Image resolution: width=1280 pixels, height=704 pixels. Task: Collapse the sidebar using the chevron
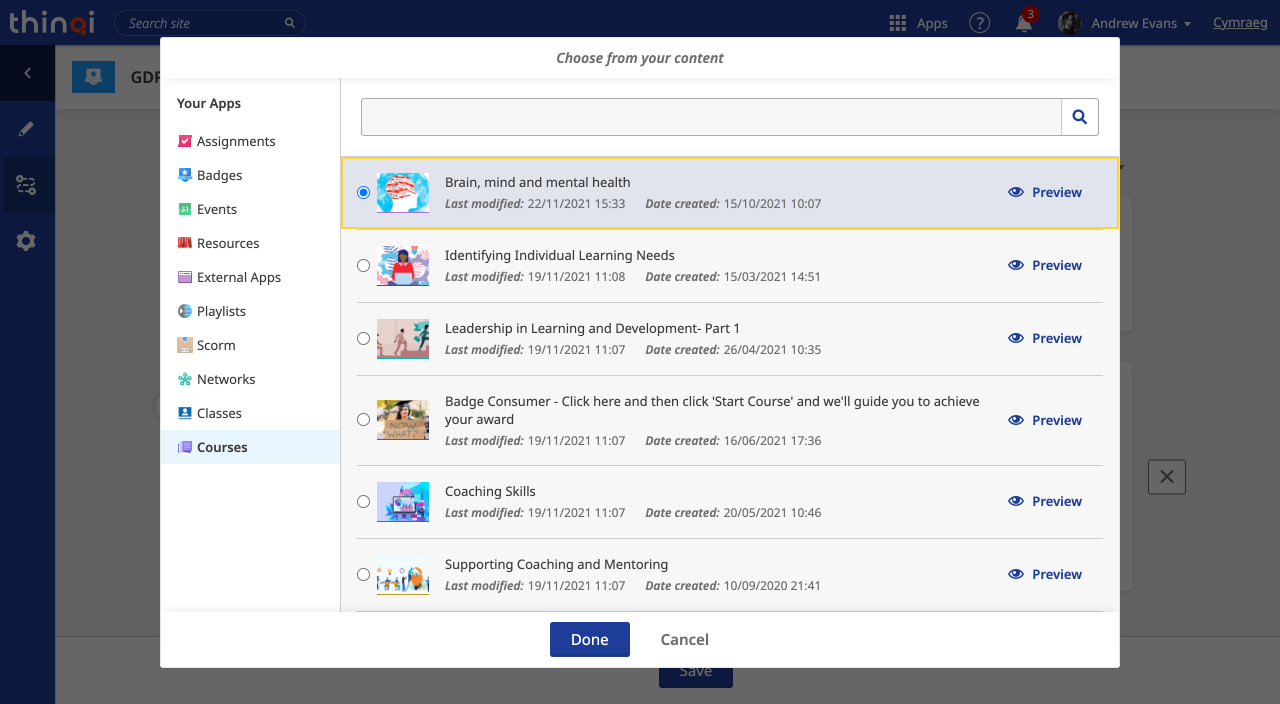(27, 73)
